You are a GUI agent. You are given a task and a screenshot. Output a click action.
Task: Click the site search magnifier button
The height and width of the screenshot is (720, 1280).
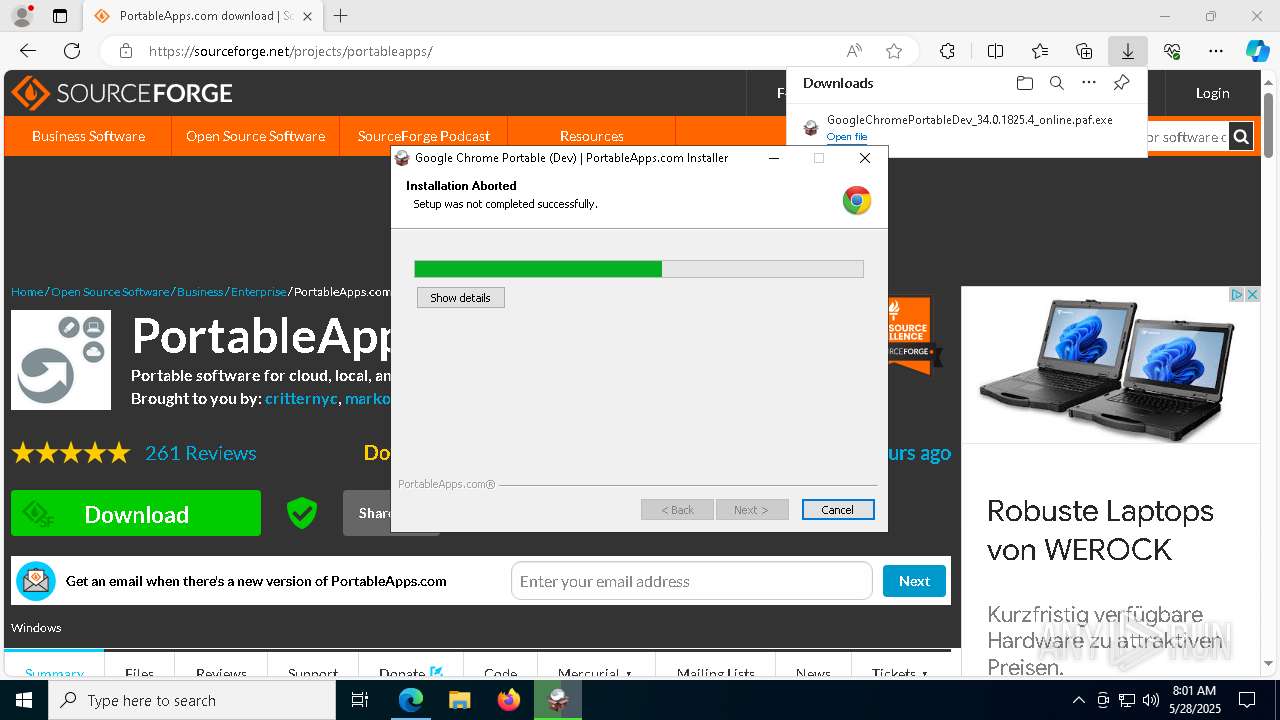click(x=1241, y=137)
